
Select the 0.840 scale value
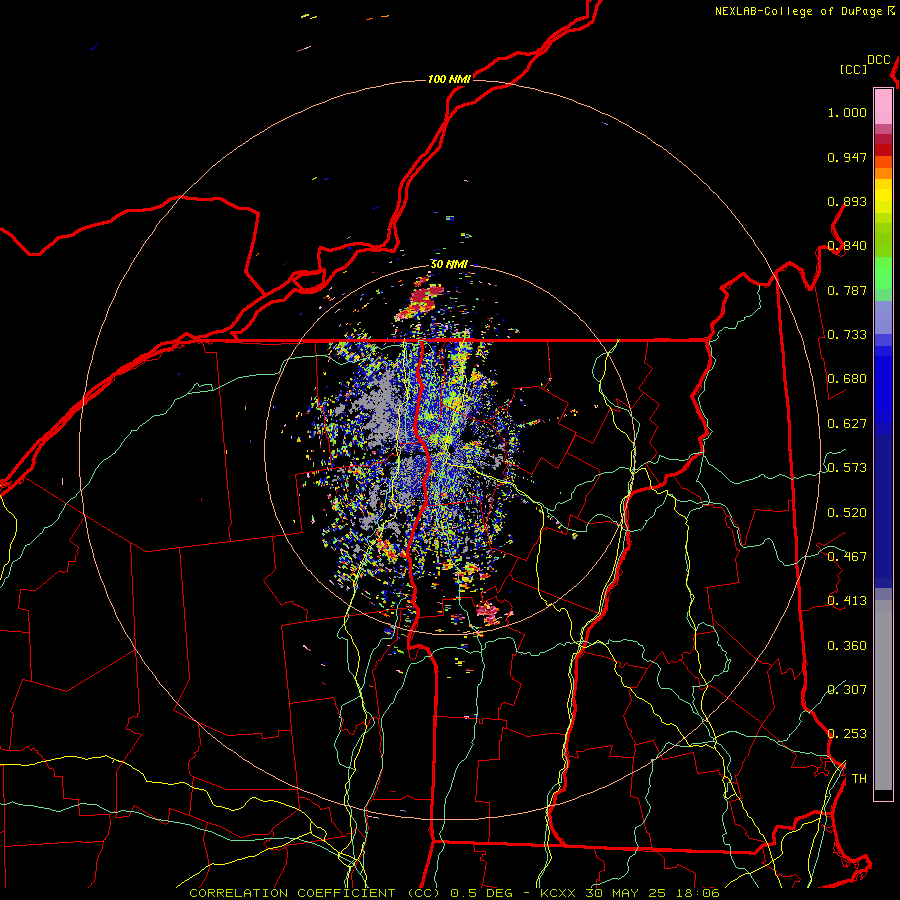coord(847,246)
